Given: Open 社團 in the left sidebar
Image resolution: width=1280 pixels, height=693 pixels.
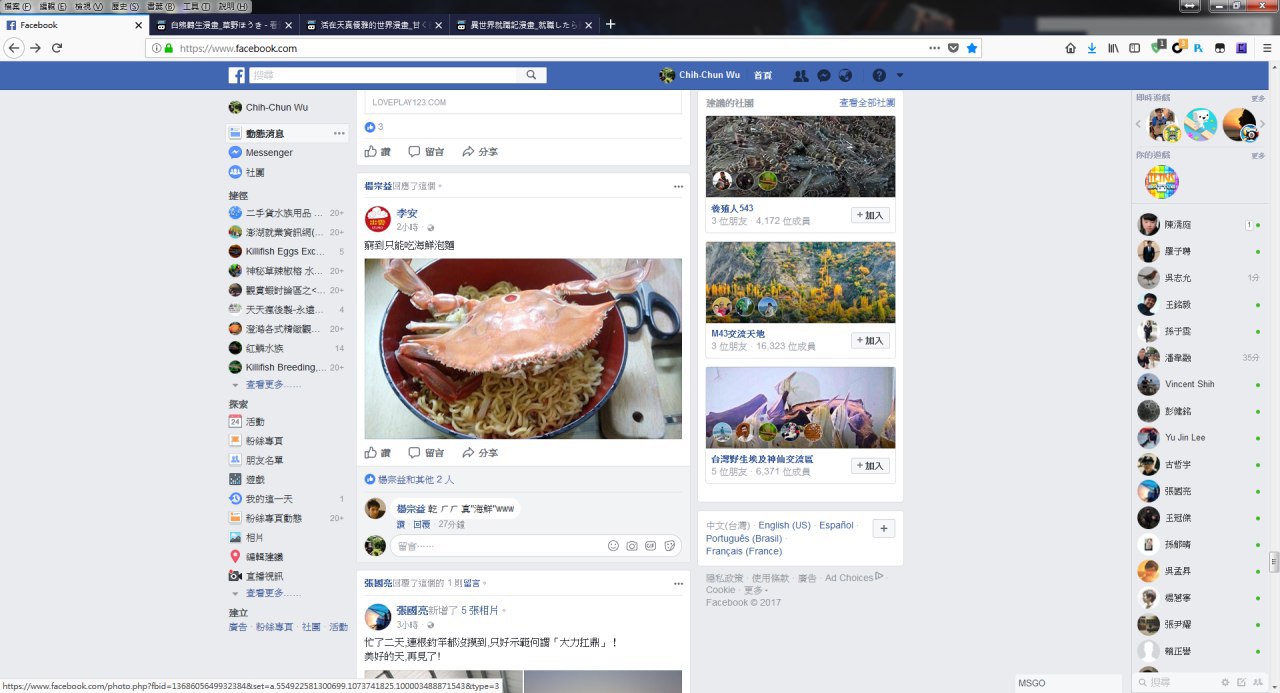Looking at the screenshot, I should (255, 173).
